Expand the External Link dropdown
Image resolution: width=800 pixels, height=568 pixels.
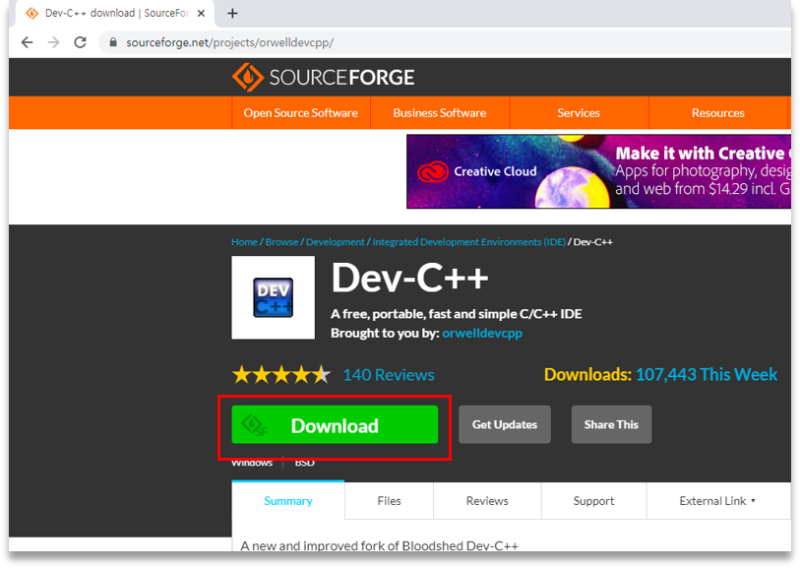(717, 501)
